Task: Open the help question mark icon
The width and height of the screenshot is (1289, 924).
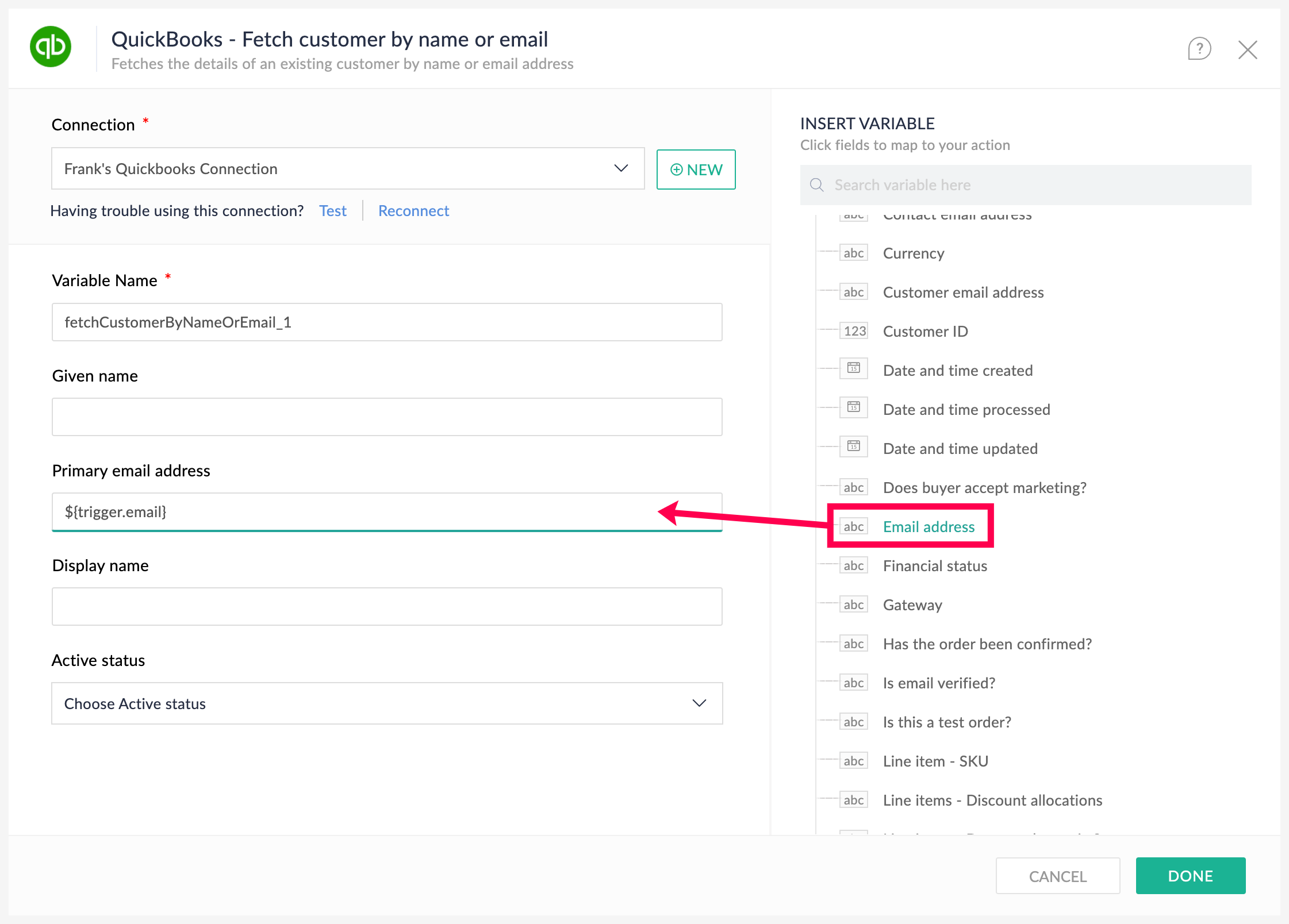Action: (x=1199, y=49)
